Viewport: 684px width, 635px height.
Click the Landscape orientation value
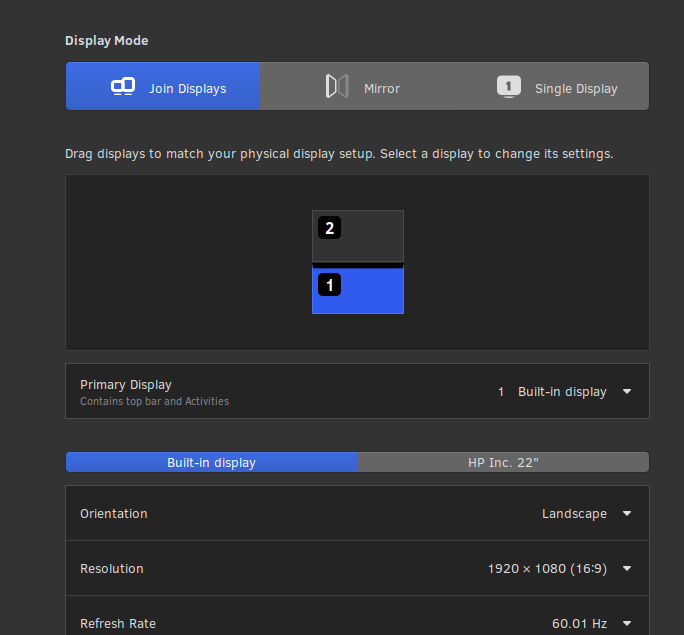574,514
